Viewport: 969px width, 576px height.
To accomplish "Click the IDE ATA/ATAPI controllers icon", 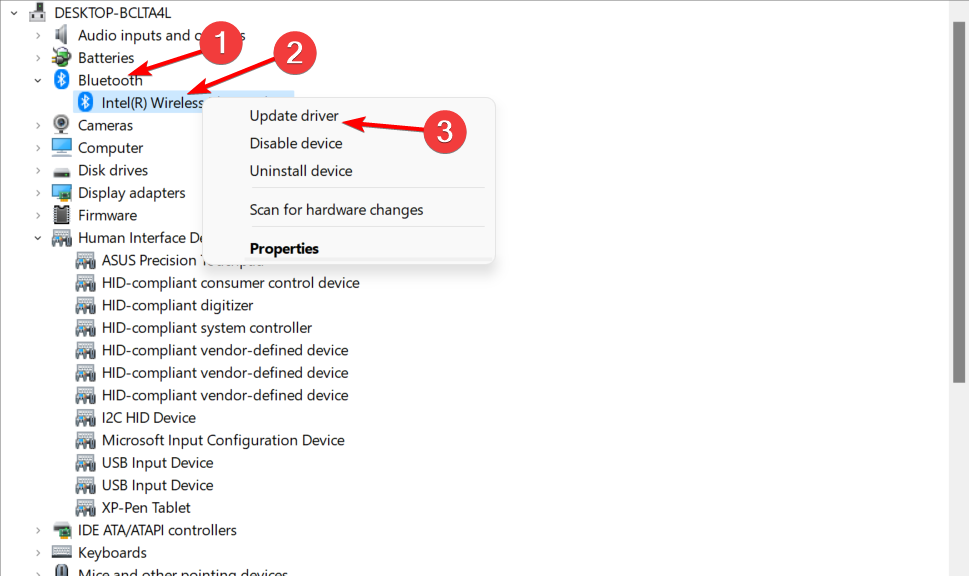I will pos(61,530).
